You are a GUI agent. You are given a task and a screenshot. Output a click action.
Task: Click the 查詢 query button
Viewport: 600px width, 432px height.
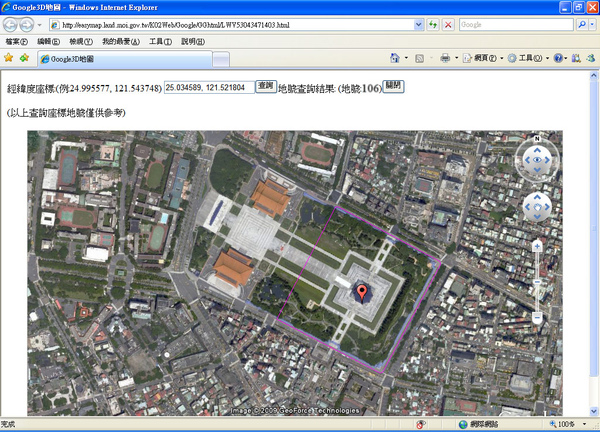coord(266,86)
